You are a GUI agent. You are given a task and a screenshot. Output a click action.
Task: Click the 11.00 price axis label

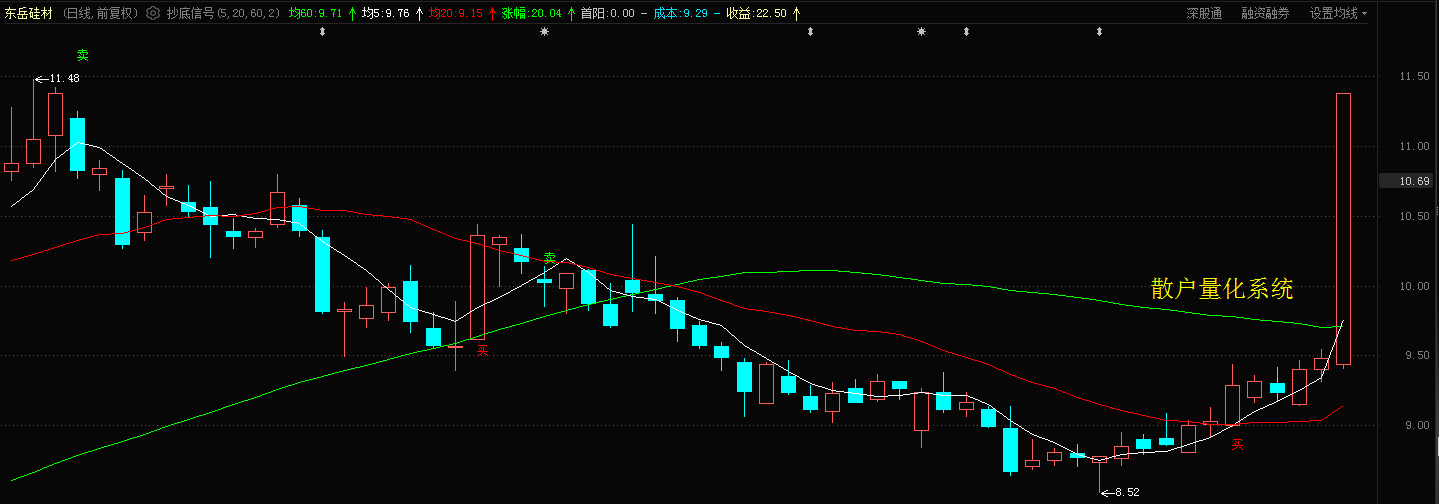point(1414,147)
